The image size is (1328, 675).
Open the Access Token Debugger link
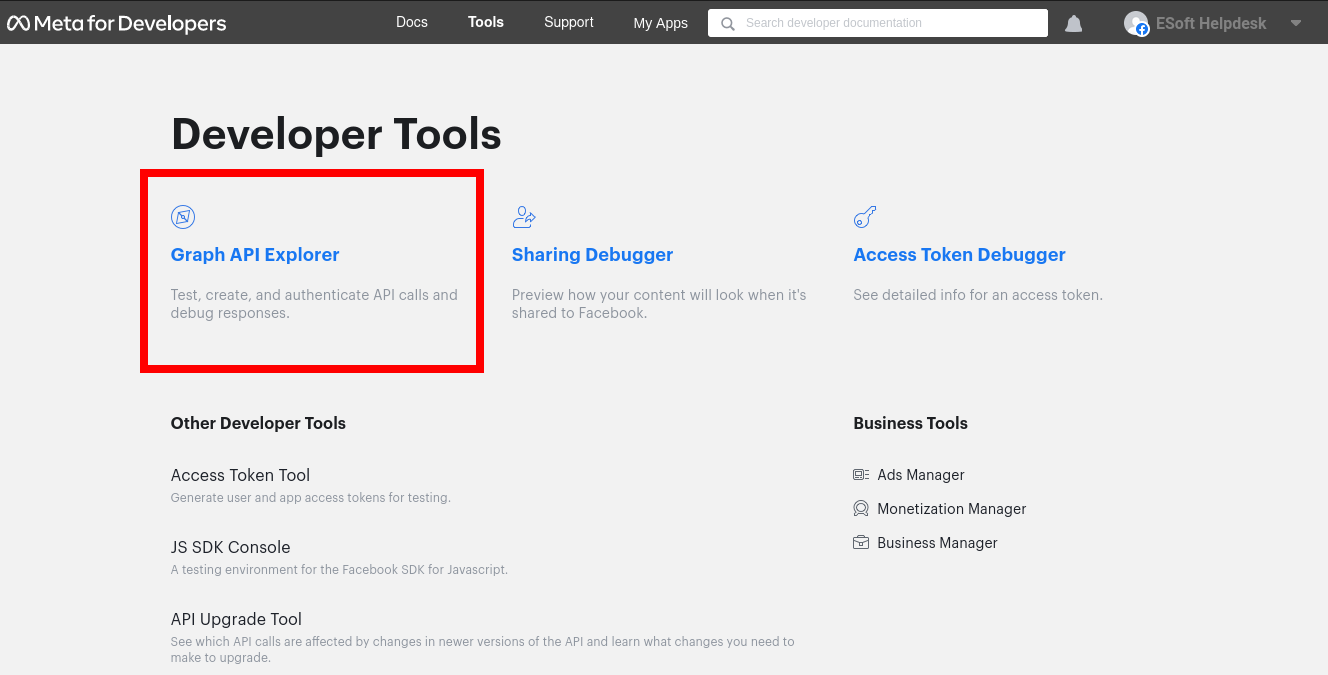pos(959,255)
